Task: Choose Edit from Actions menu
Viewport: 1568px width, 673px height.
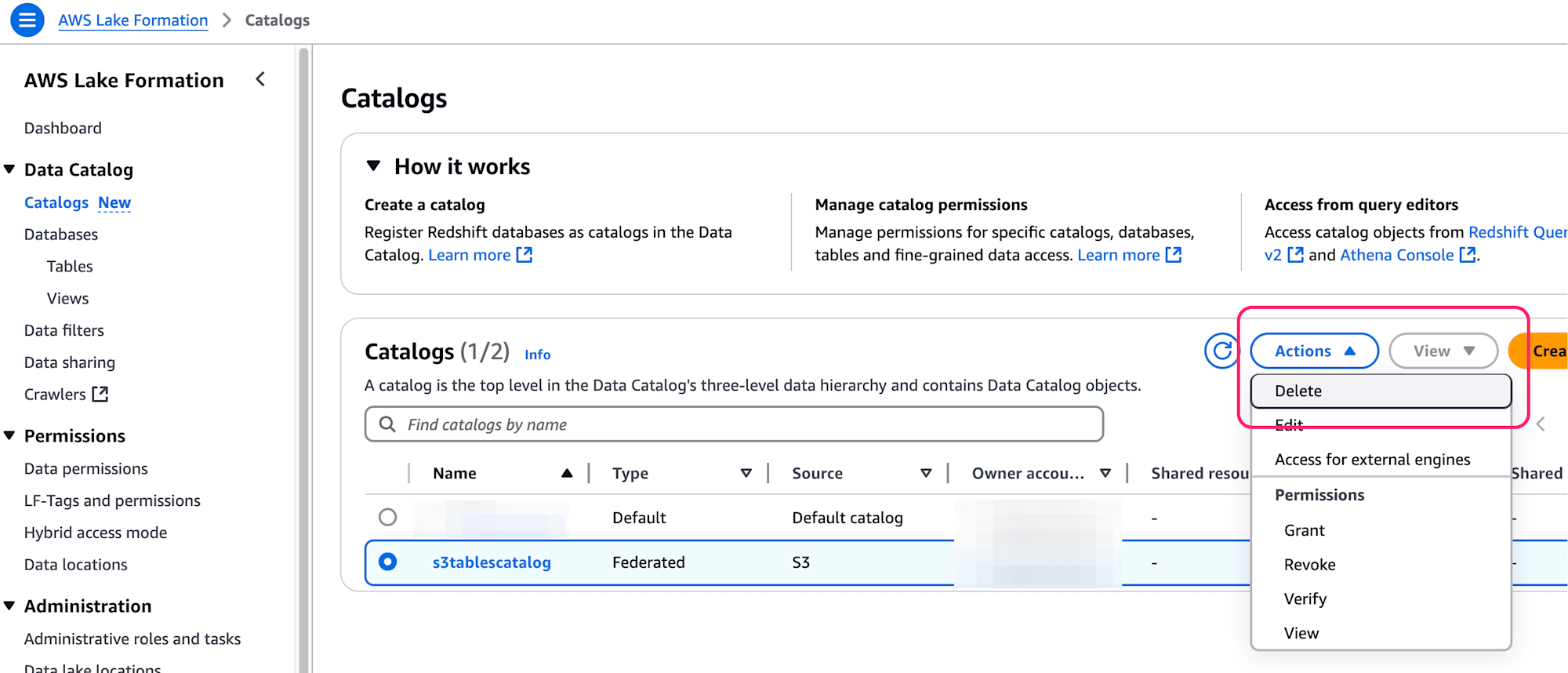Action: pos(1381,425)
